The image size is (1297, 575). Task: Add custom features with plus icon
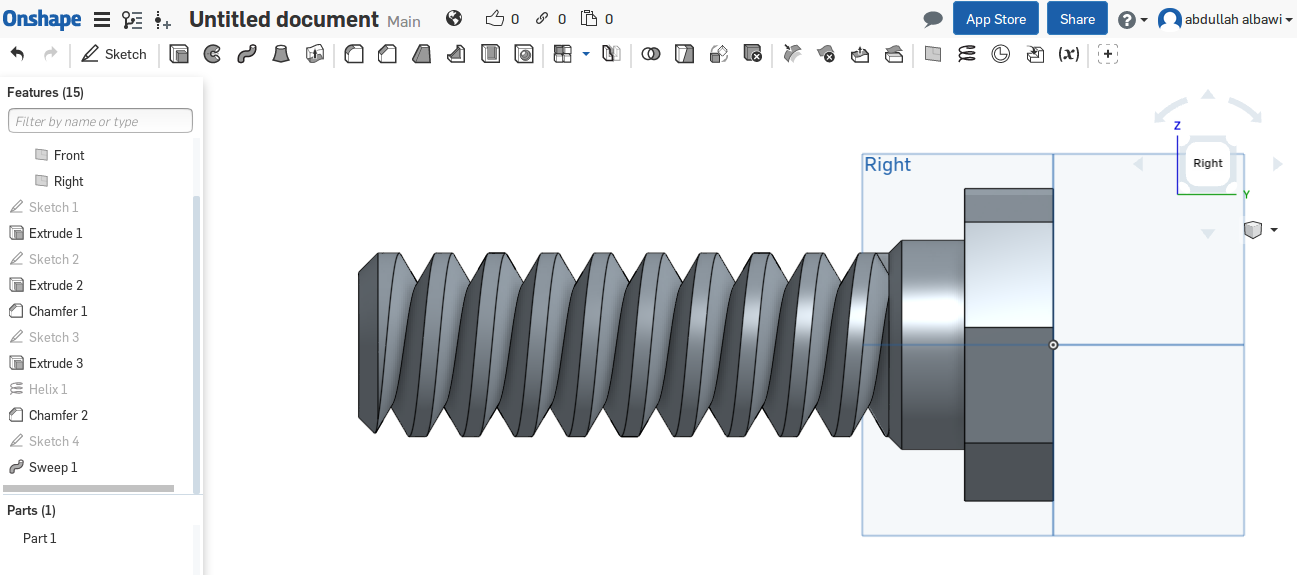click(x=1107, y=54)
